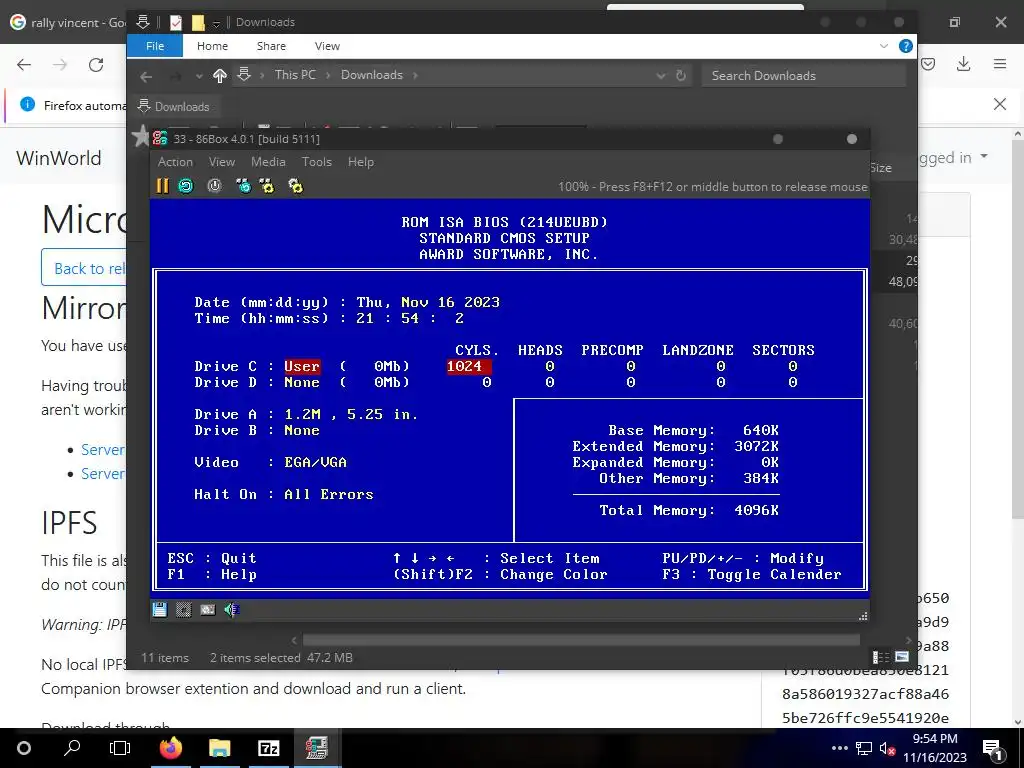Switch explorer to large icons view
1024x768 pixels.
pos(902,657)
